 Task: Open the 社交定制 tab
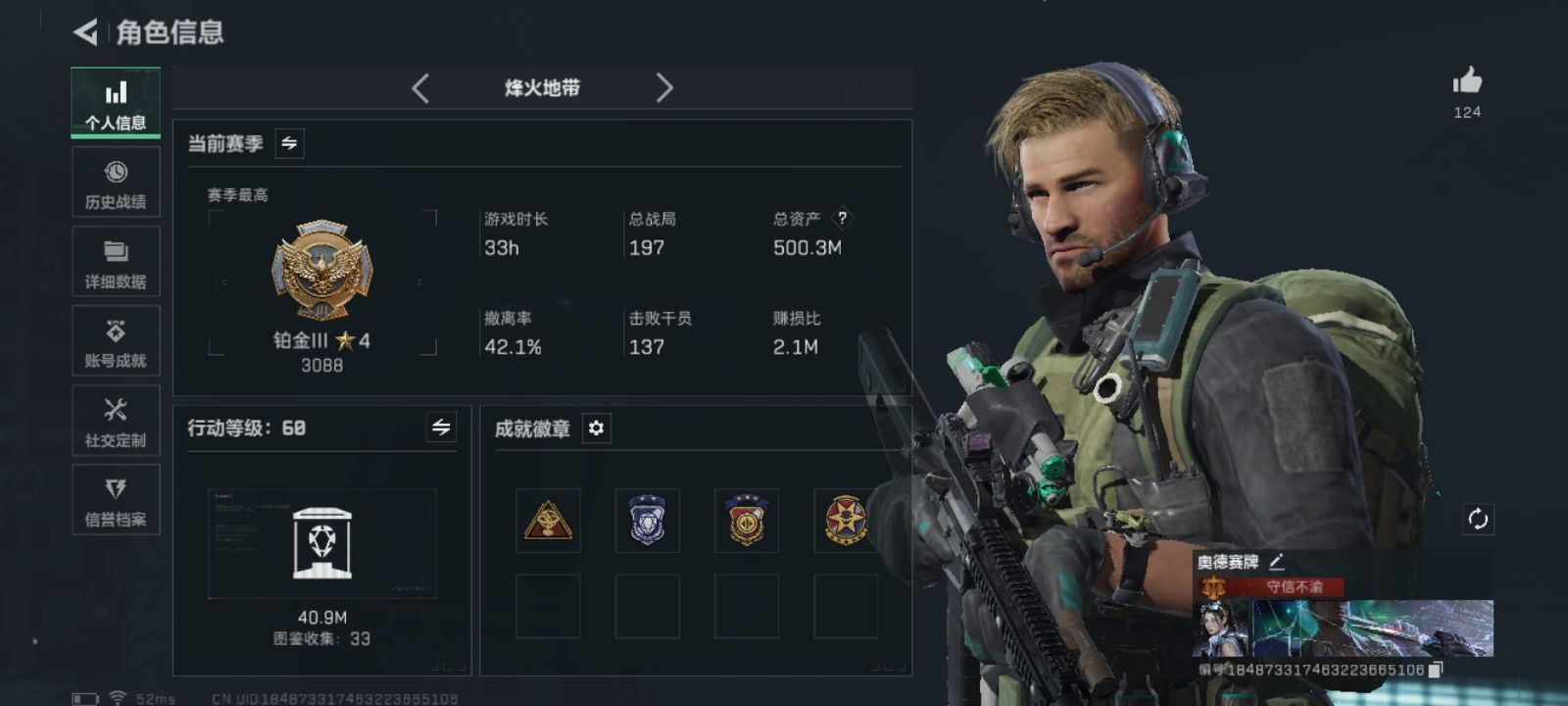(x=116, y=421)
